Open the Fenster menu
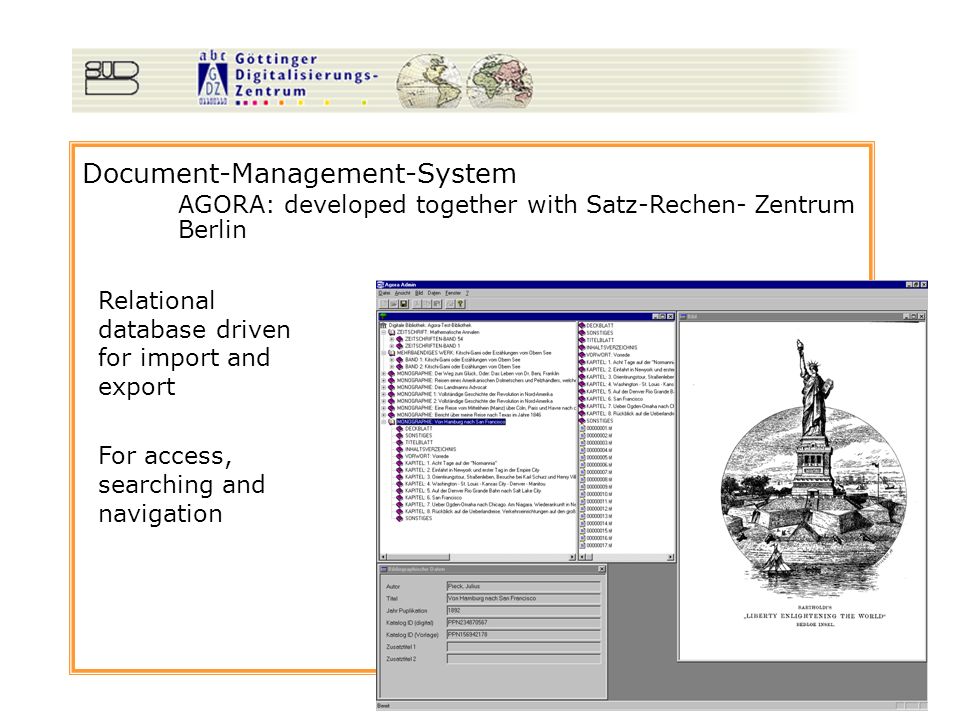This screenshot has width=960, height=720. click(453, 293)
